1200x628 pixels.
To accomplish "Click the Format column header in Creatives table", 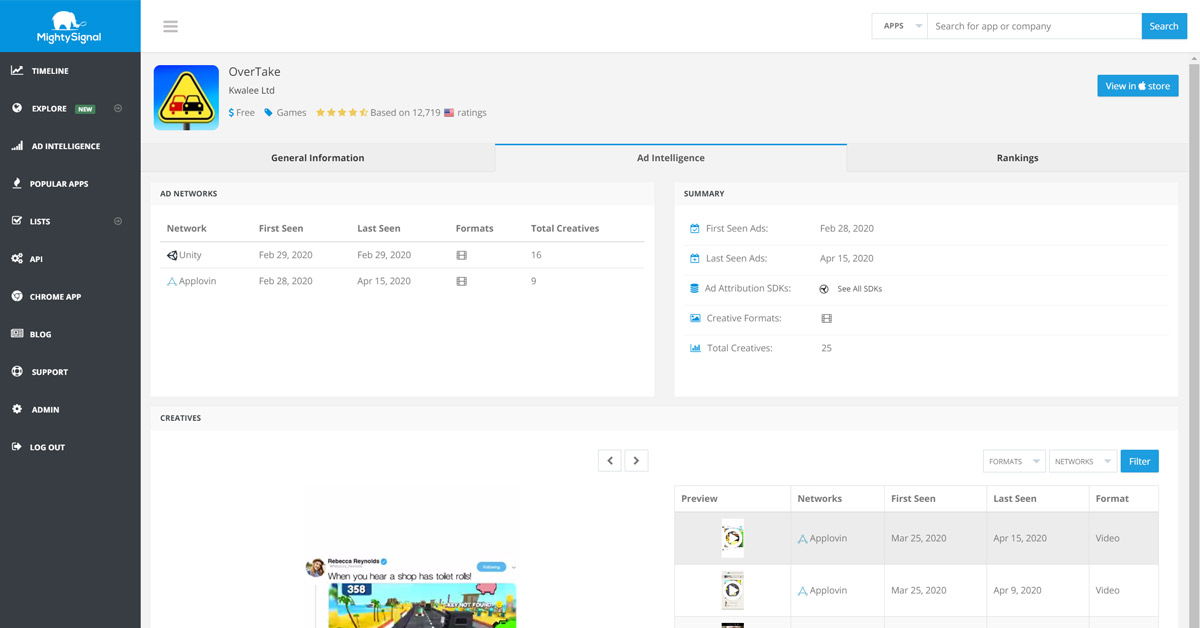I will coord(1112,499).
